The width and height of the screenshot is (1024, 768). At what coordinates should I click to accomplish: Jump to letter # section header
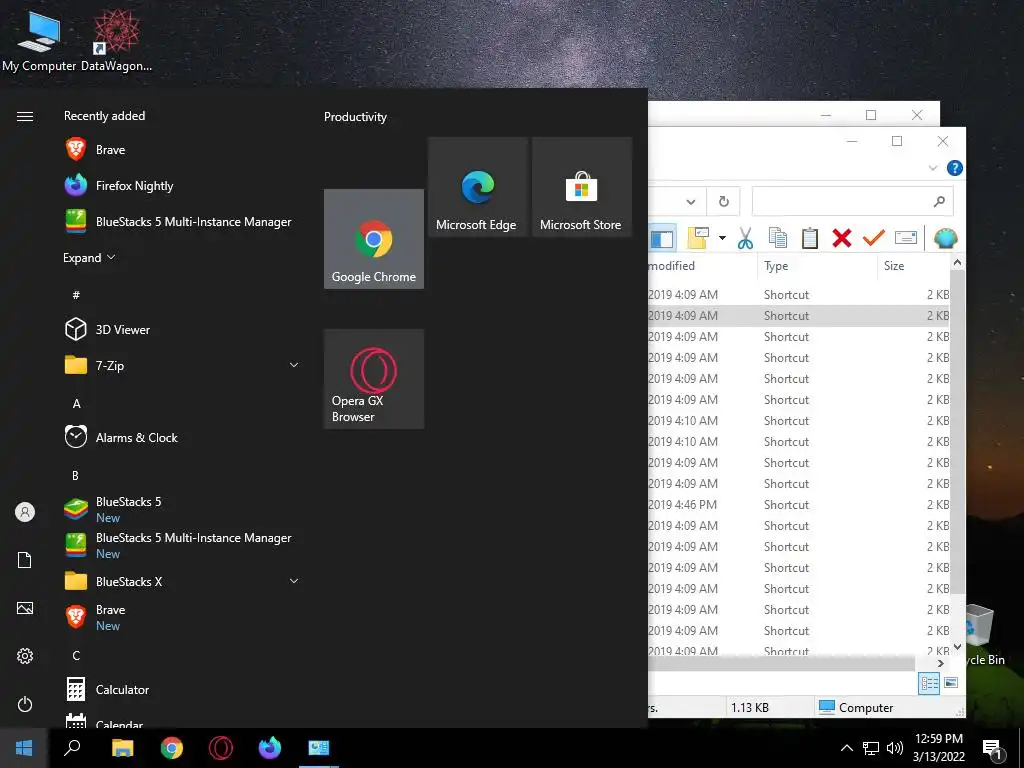pos(76,295)
